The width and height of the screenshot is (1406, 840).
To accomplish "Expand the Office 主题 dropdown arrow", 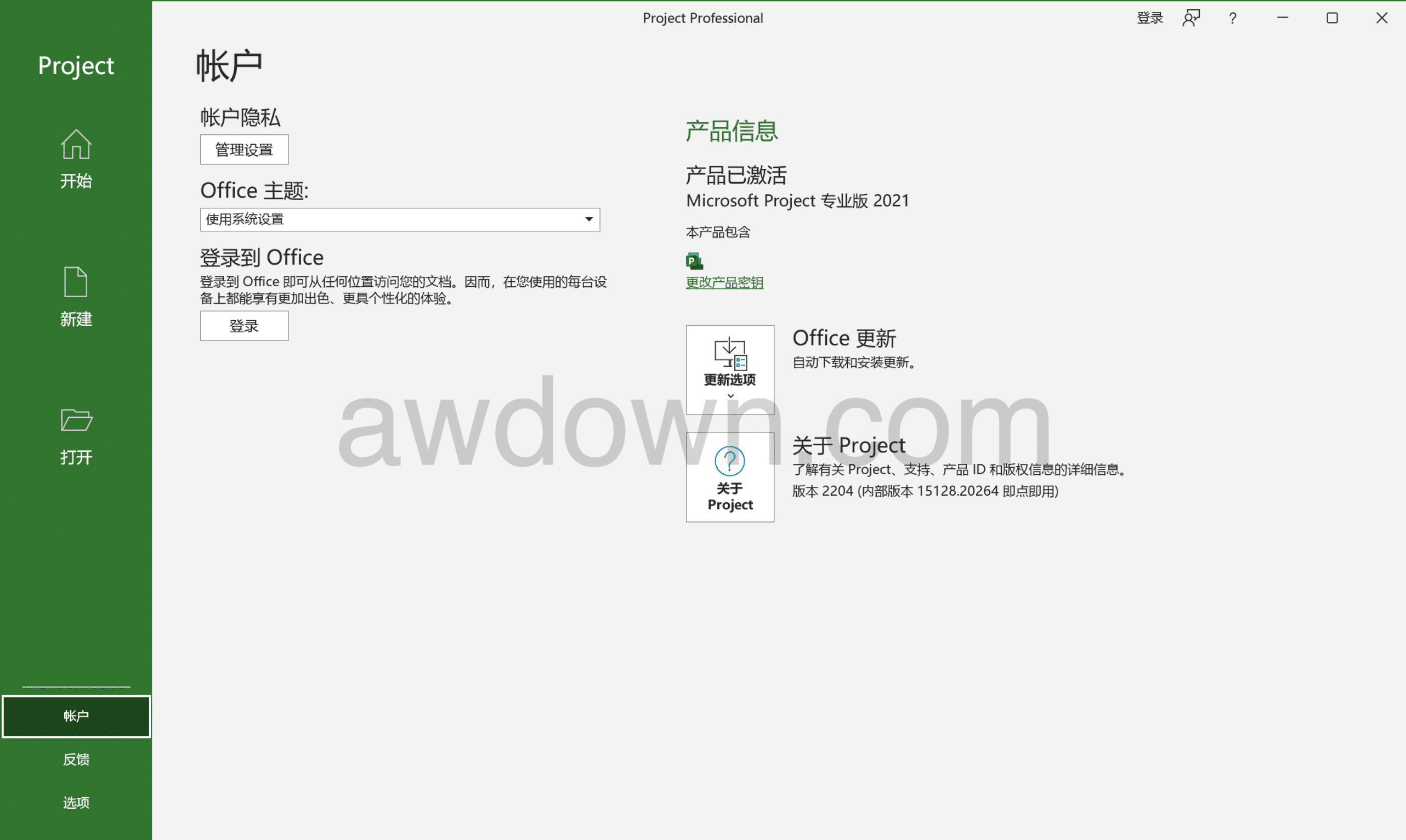I will coord(588,220).
